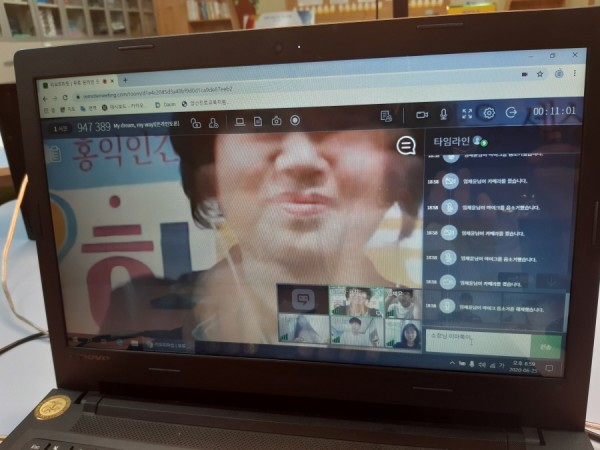
Task: Bookmark this page with the star icon
Action: coord(540,74)
